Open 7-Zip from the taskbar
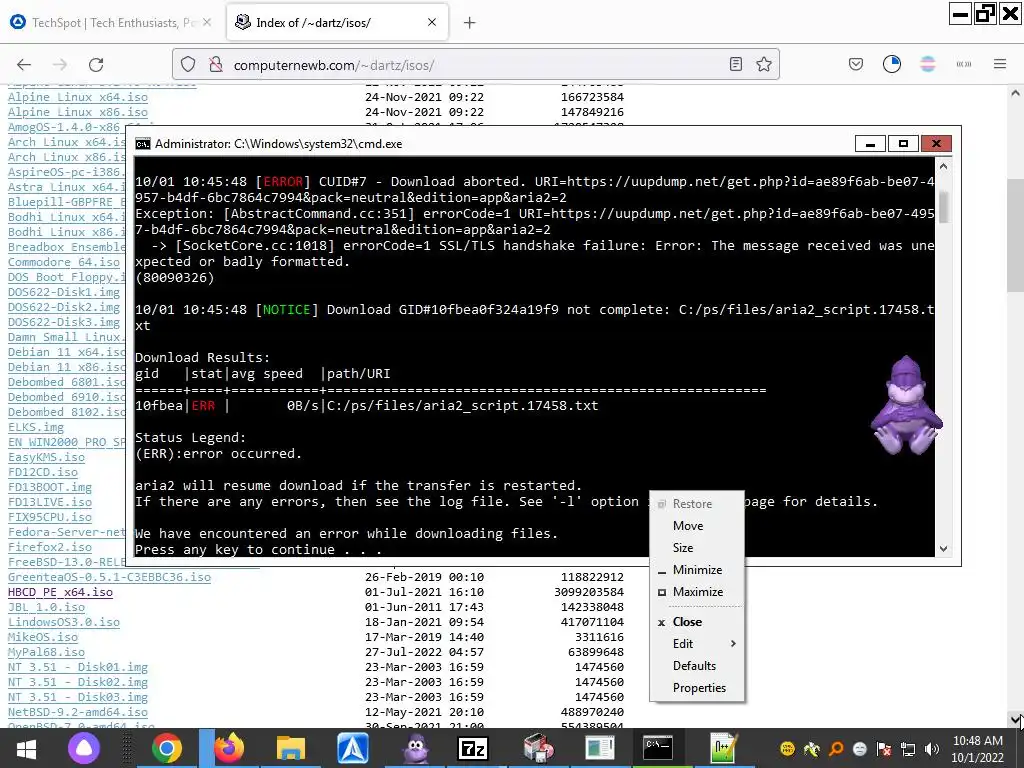This screenshot has height=768, width=1024. tap(473, 749)
